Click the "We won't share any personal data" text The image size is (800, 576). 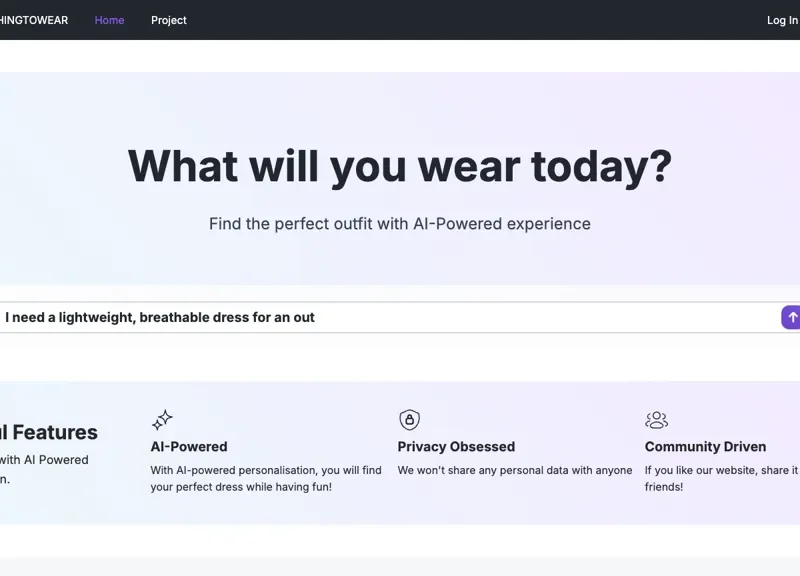(515, 470)
